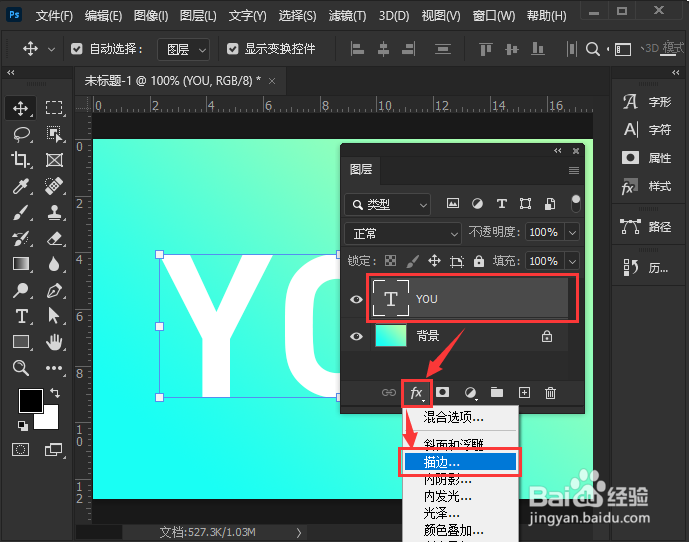The height and width of the screenshot is (542, 689).
Task: Open the Filter menu
Action: tap(347, 16)
